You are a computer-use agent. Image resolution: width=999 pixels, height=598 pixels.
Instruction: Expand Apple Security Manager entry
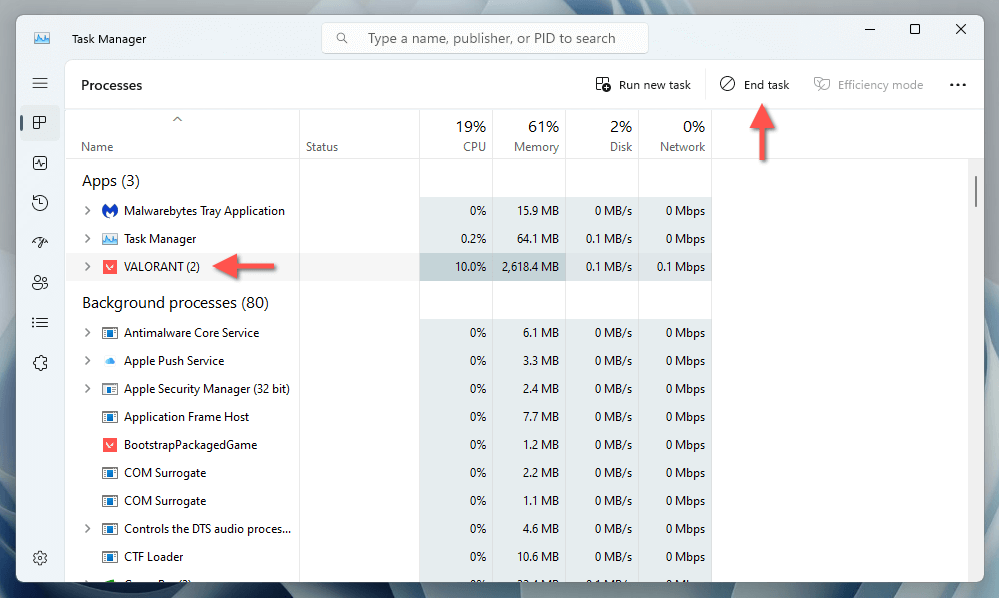(88, 389)
